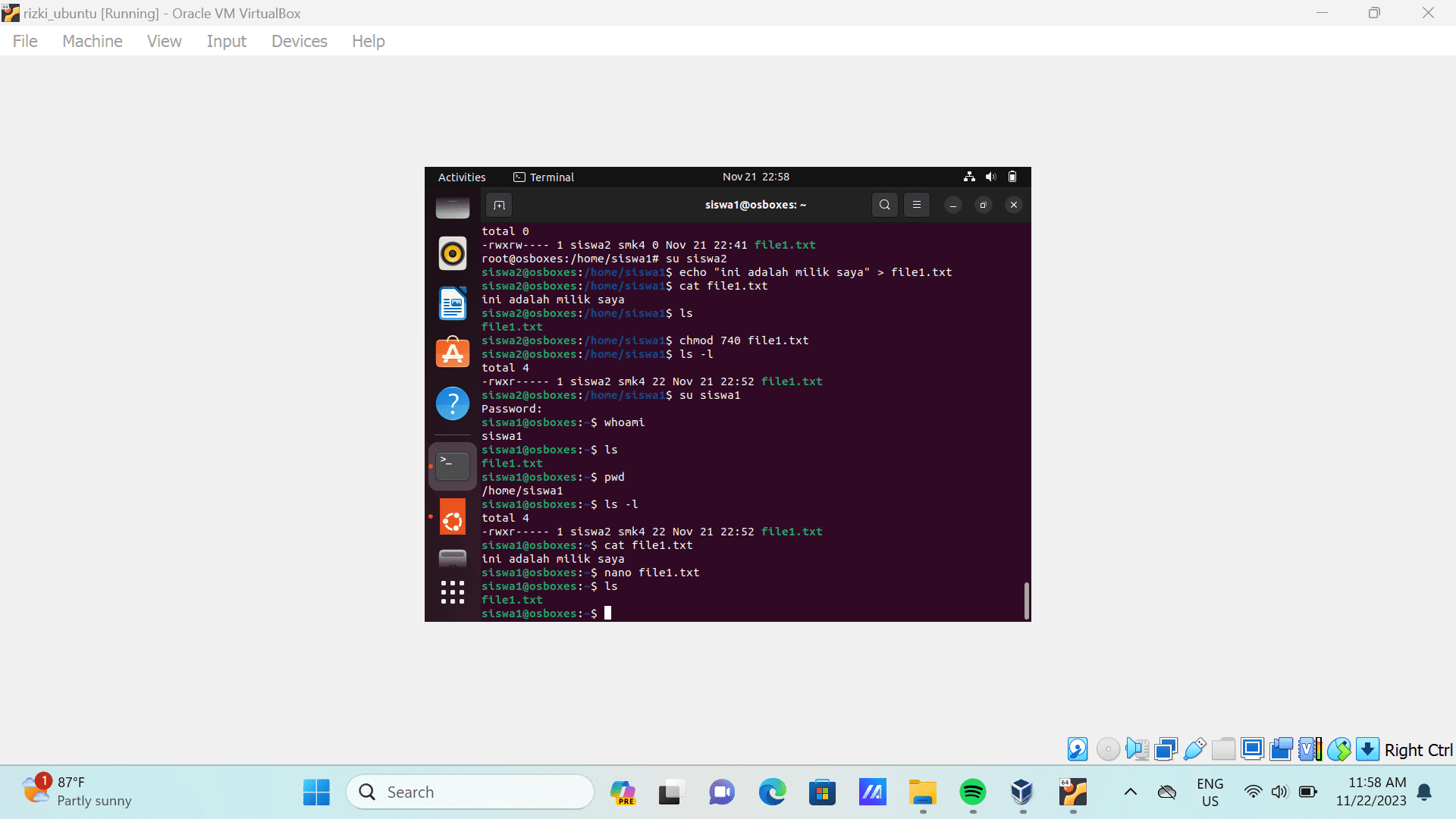The image size is (1456, 819).
Task: Click Activities in Ubuntu top bar
Action: (x=462, y=177)
